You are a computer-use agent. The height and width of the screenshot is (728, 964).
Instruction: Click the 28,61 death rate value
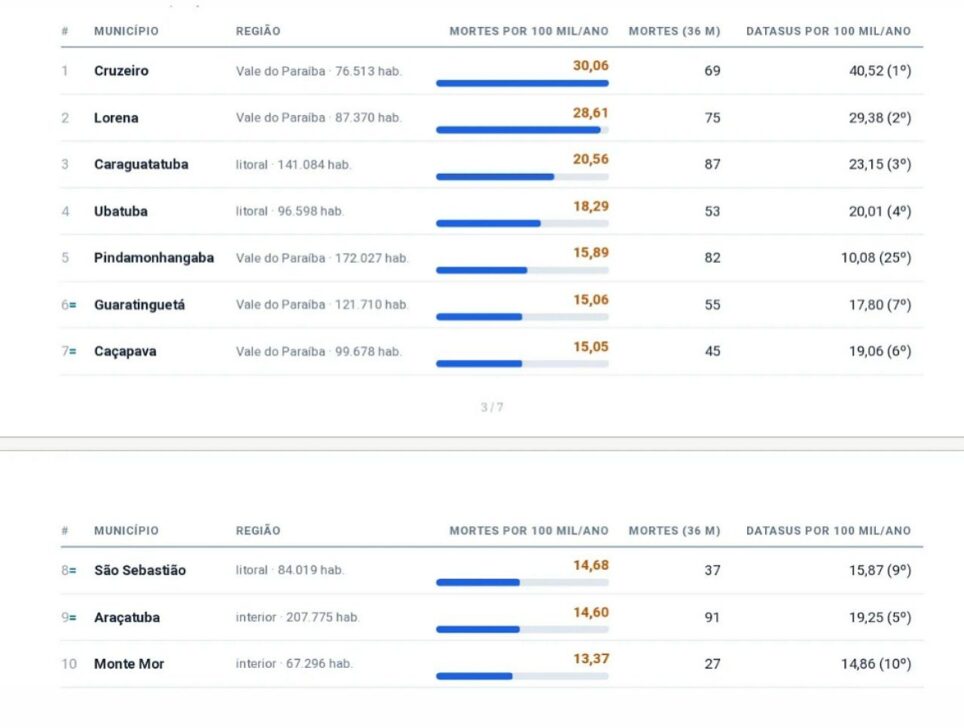point(590,113)
